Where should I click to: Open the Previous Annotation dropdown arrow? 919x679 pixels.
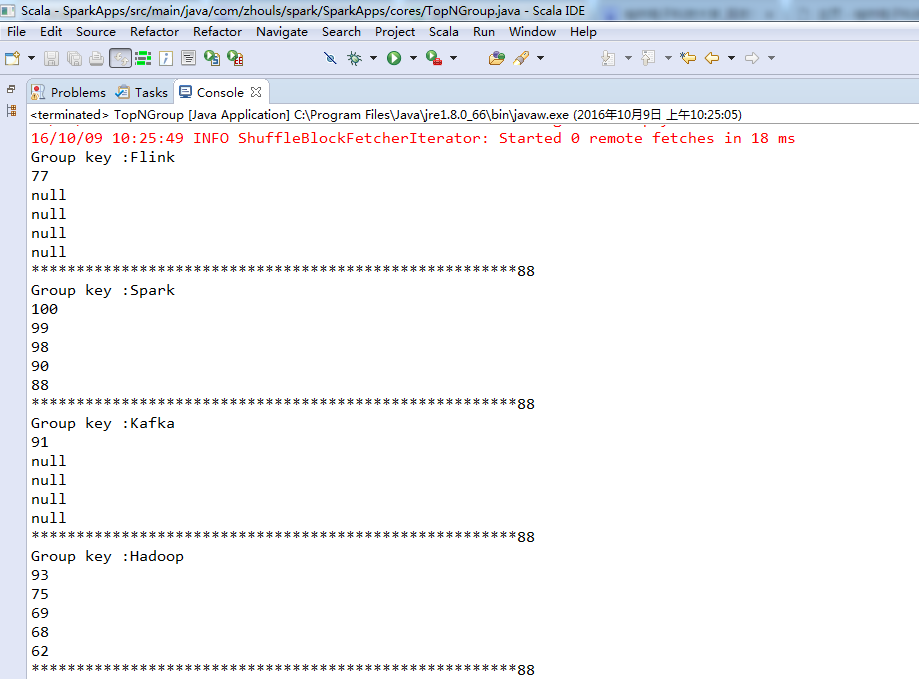click(x=668, y=58)
